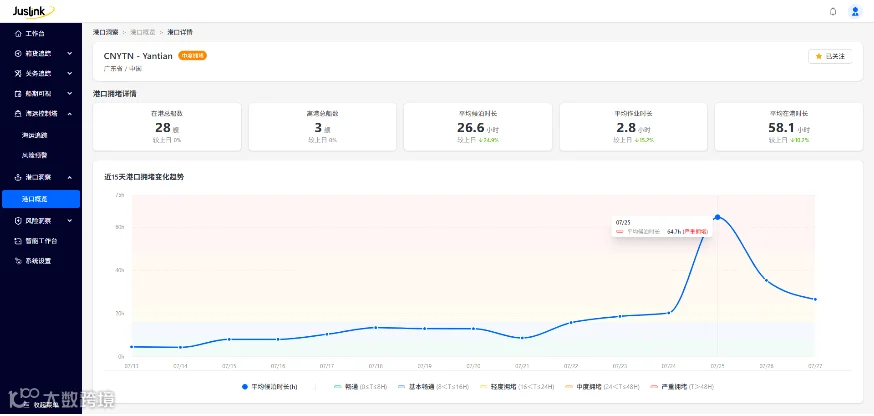874x416 pixels.
Task: Click the 26.6 小时 card value
Action: pyautogui.click(x=478, y=128)
